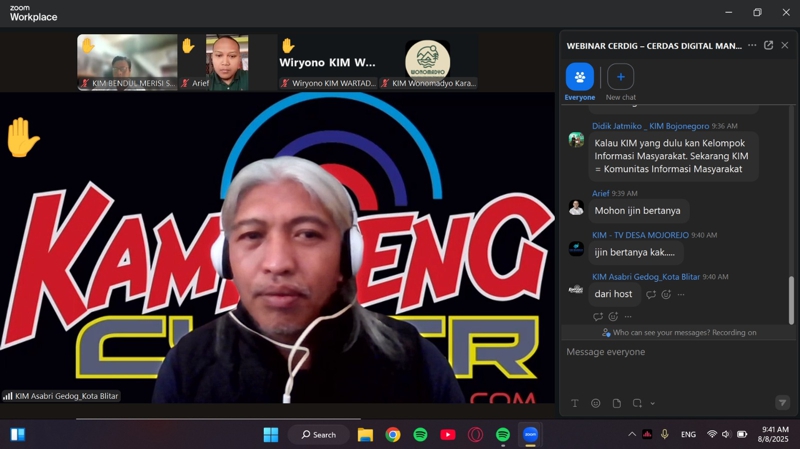Reply icon beside the 'dari host' bubble
The image size is (800, 449).
click(x=651, y=294)
